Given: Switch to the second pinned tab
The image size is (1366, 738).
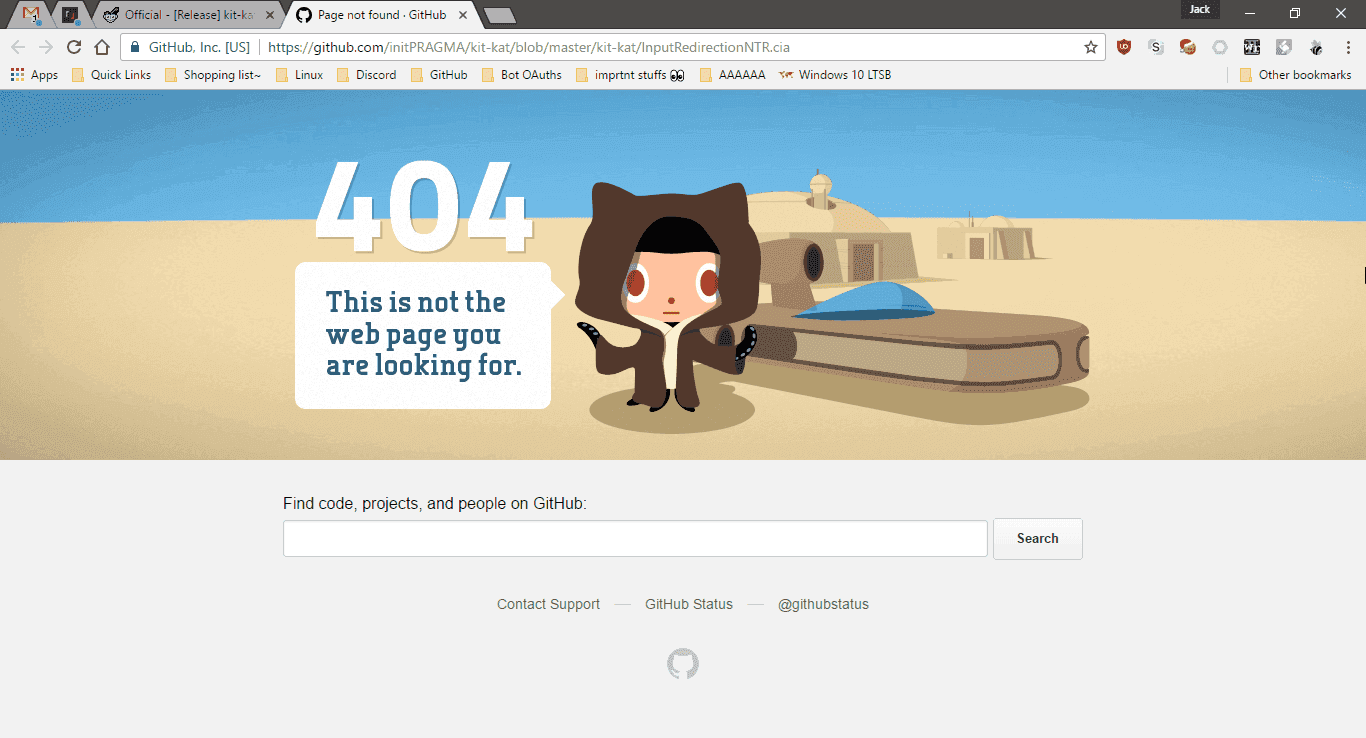Looking at the screenshot, I should click(69, 15).
